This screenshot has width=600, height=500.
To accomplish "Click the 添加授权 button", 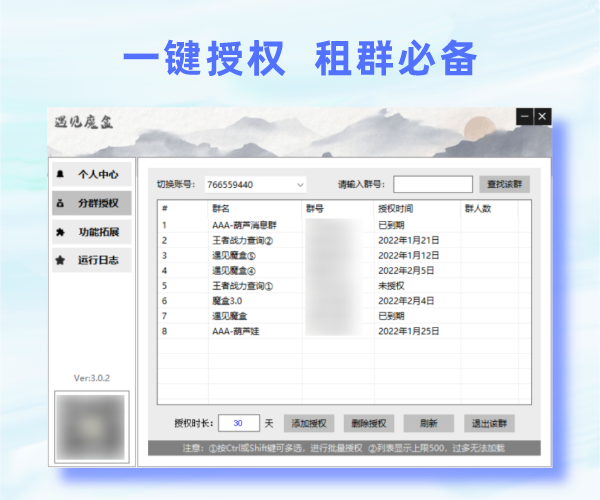I will (x=309, y=423).
